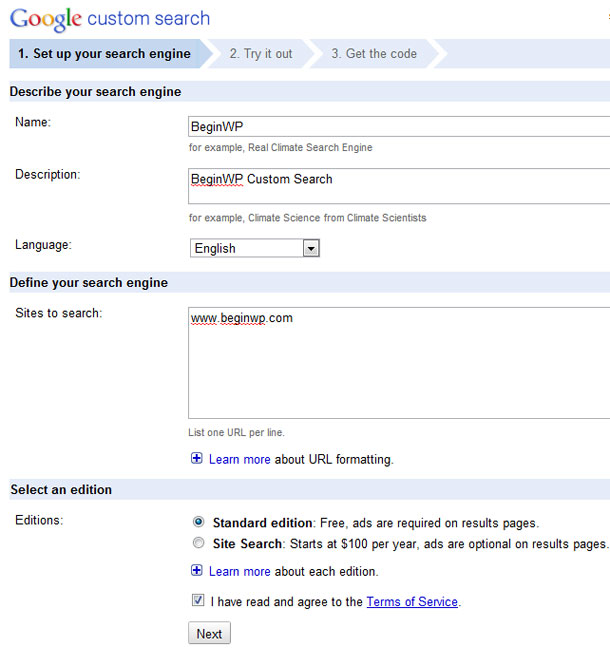610x666 pixels.
Task: Focus the Name field containing BeginWP
Action: point(399,127)
